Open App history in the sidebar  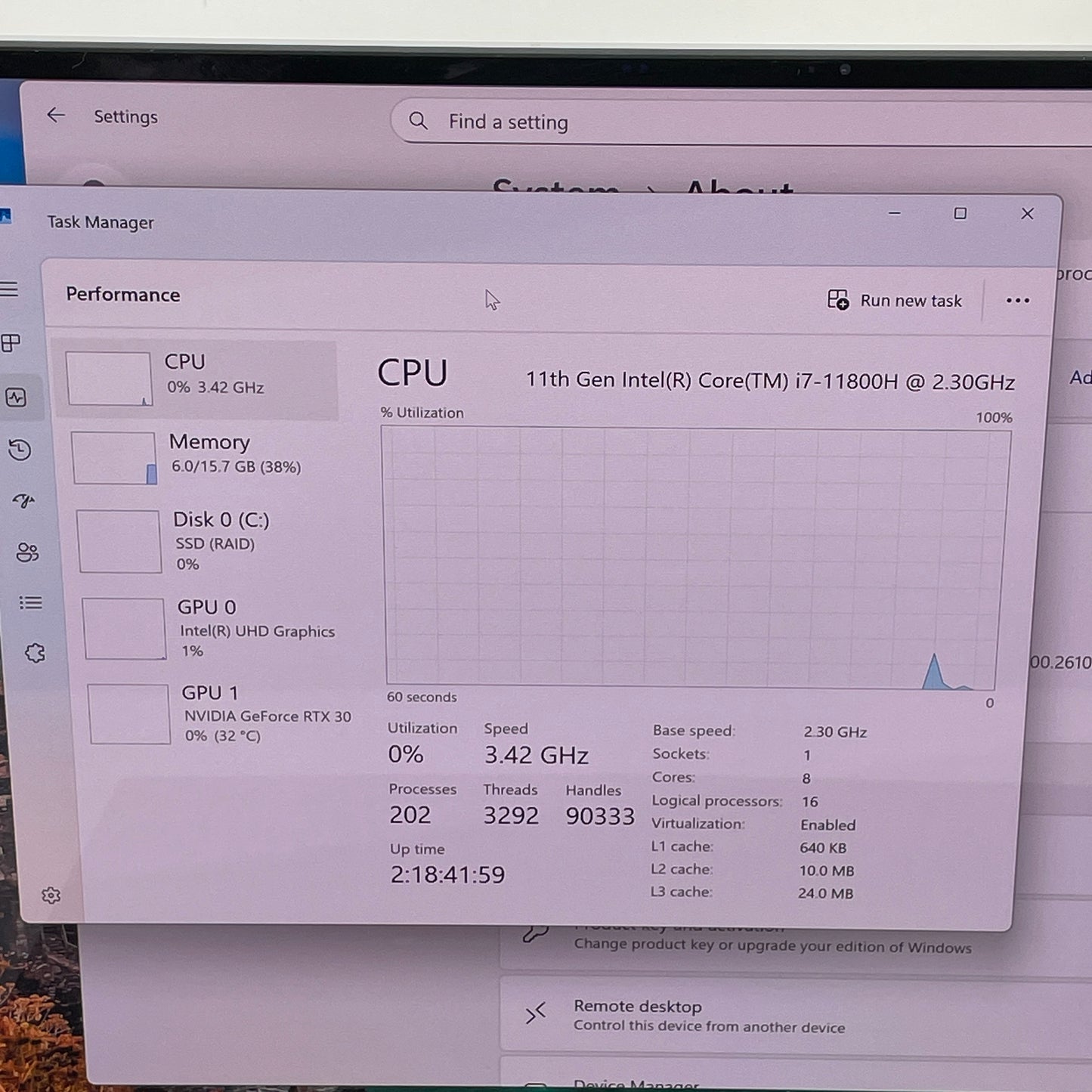coord(20,450)
